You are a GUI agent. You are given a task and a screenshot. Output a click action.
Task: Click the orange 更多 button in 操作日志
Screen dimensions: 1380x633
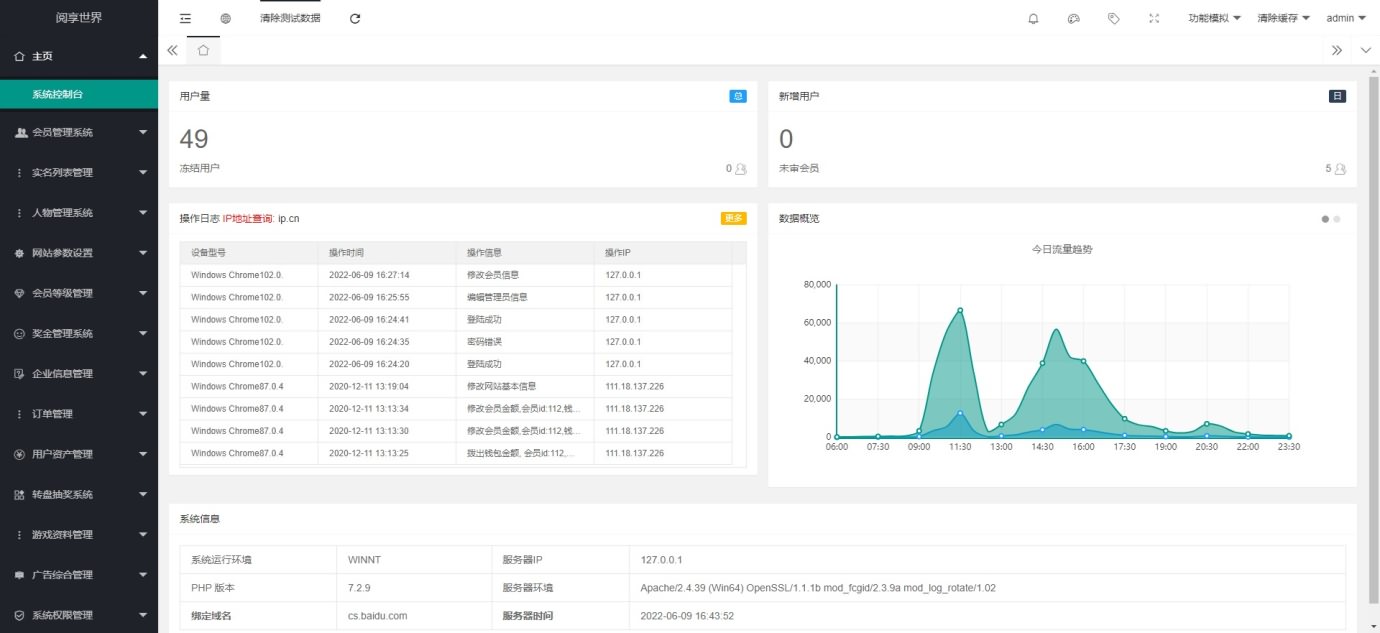coord(733,218)
